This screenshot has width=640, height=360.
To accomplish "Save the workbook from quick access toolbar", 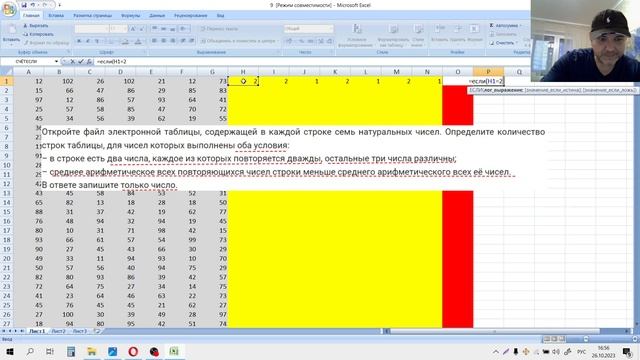I will pos(24,5).
